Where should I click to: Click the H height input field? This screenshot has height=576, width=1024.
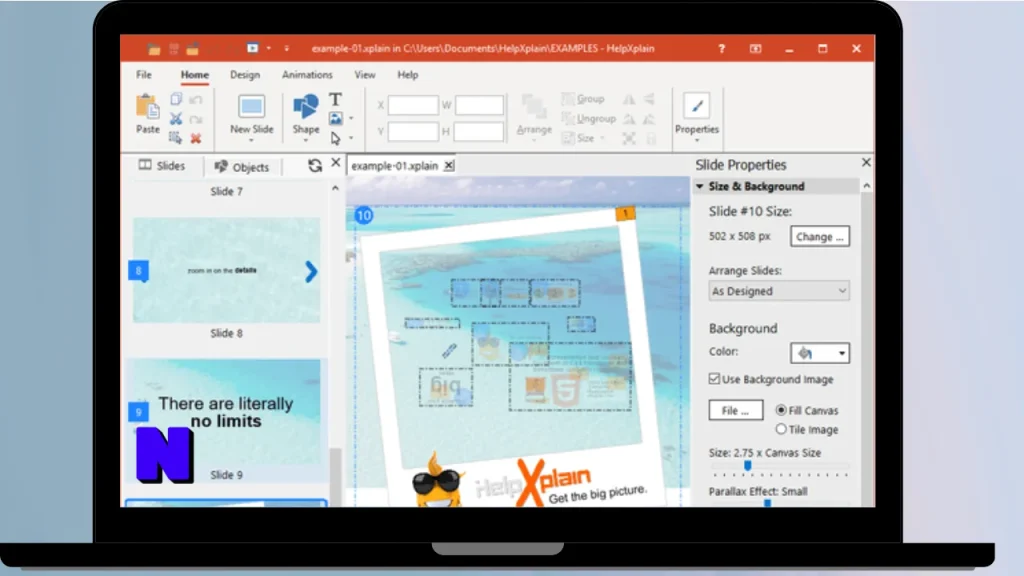(x=479, y=131)
